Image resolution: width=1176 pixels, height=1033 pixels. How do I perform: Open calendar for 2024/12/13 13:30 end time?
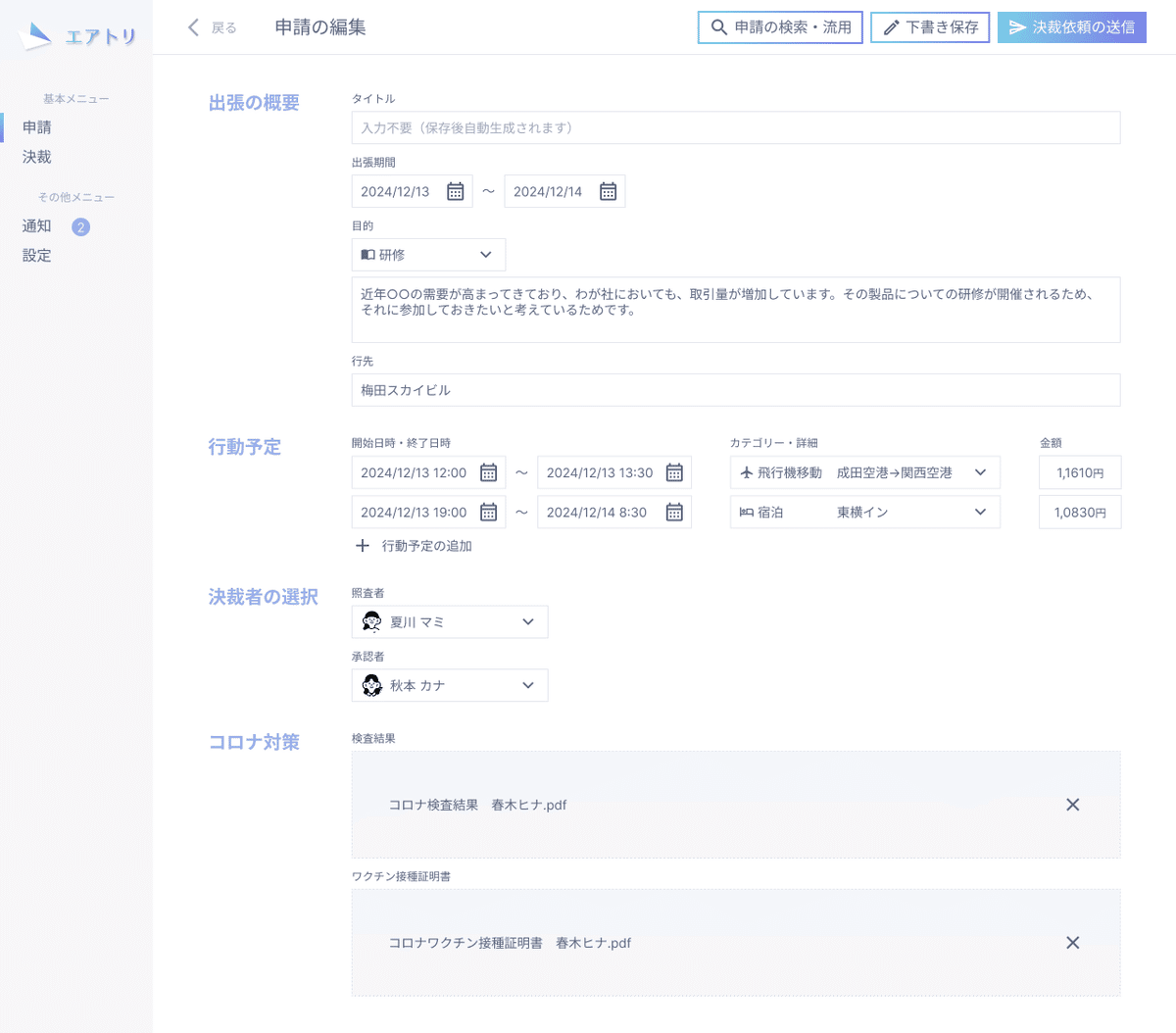click(674, 472)
